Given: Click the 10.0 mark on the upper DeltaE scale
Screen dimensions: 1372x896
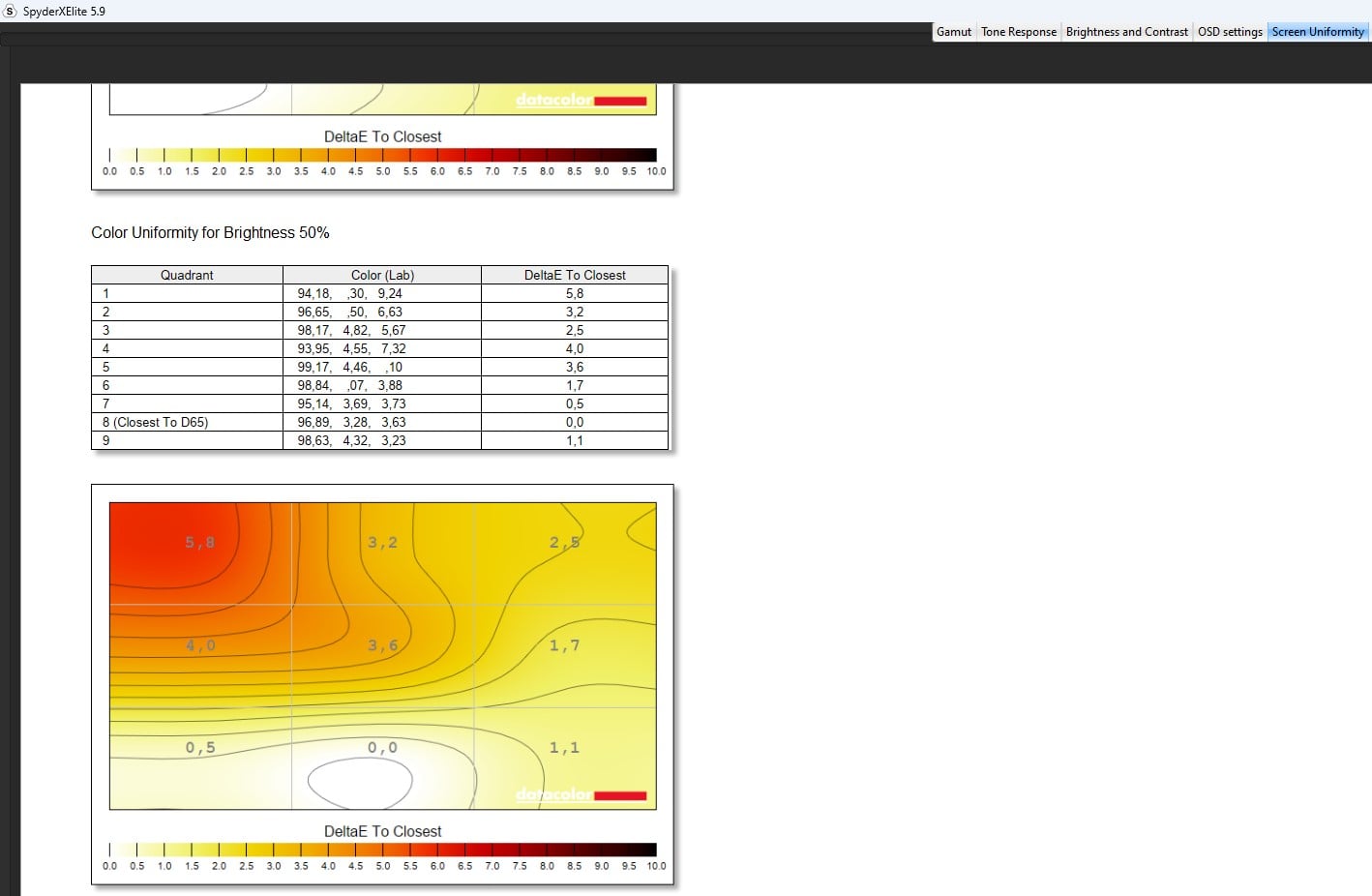Looking at the screenshot, I should 656,171.
